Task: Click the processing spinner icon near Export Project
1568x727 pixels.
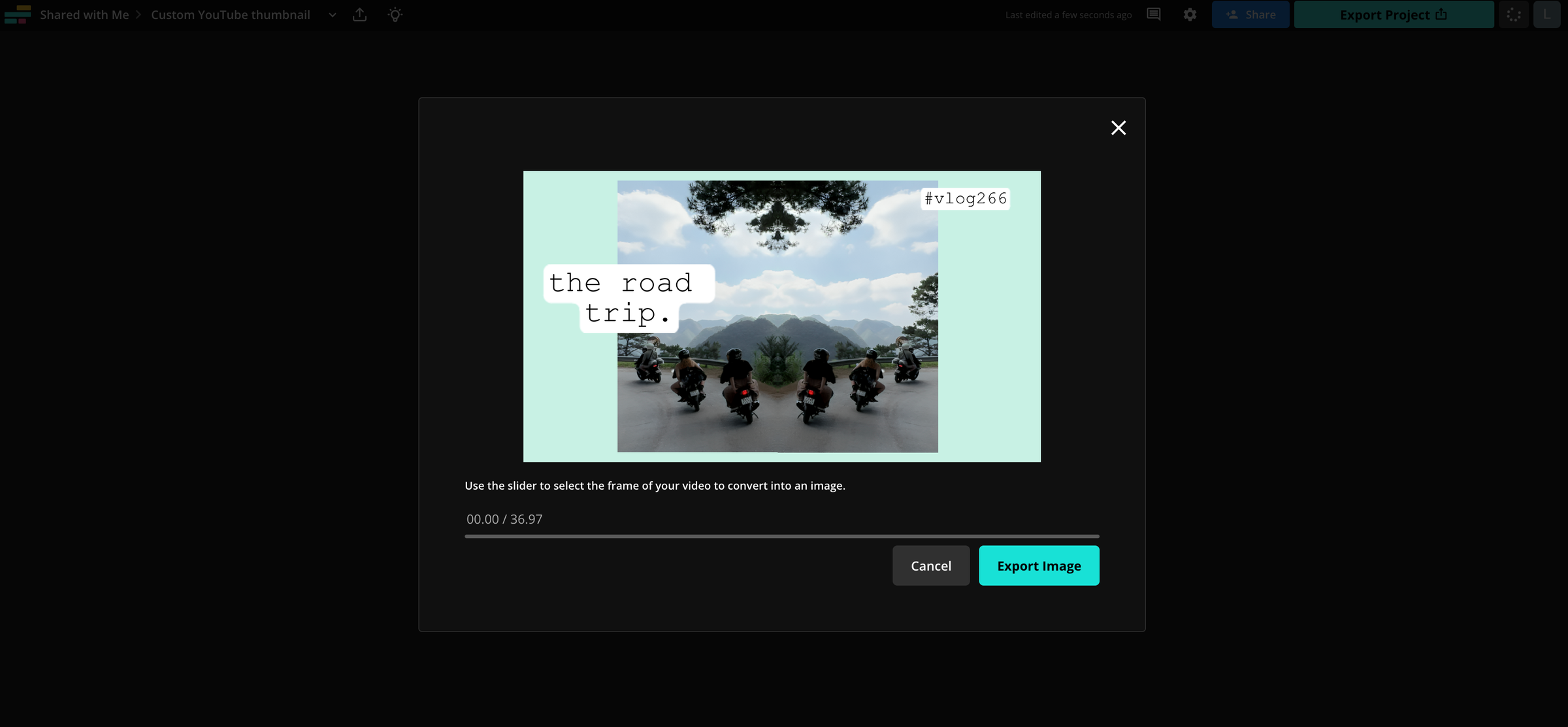Action: [1512, 14]
